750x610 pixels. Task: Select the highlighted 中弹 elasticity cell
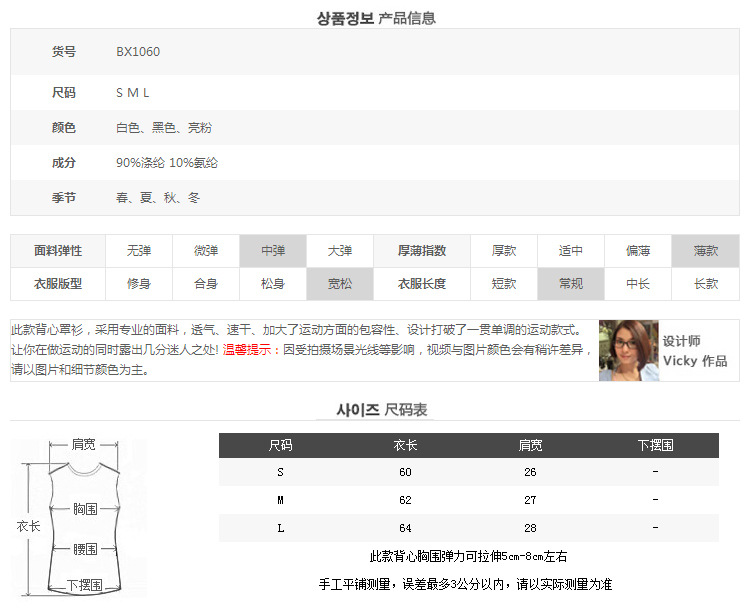pyautogui.click(x=273, y=251)
